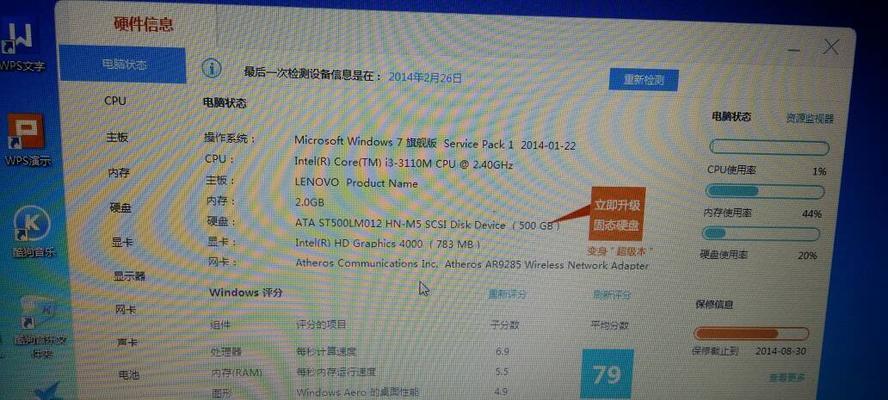The height and width of the screenshot is (400, 888).
Task: Click the 立即升级固态硬盘 orange banner
Action: [617, 215]
